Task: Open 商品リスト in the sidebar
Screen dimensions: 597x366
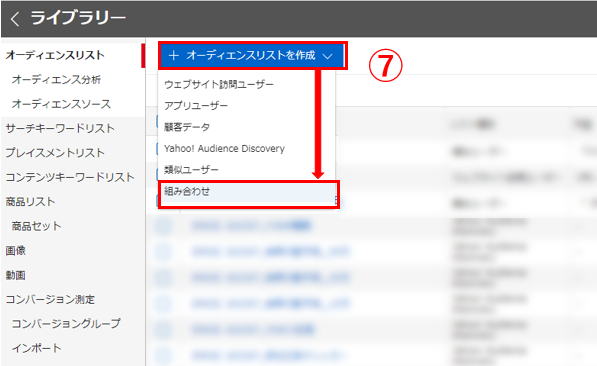Action: click(30, 201)
